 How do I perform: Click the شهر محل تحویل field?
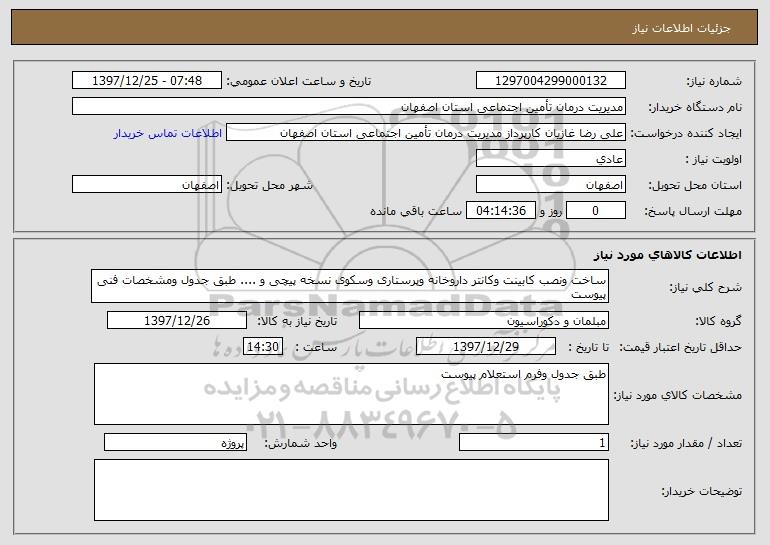pyautogui.click(x=147, y=185)
